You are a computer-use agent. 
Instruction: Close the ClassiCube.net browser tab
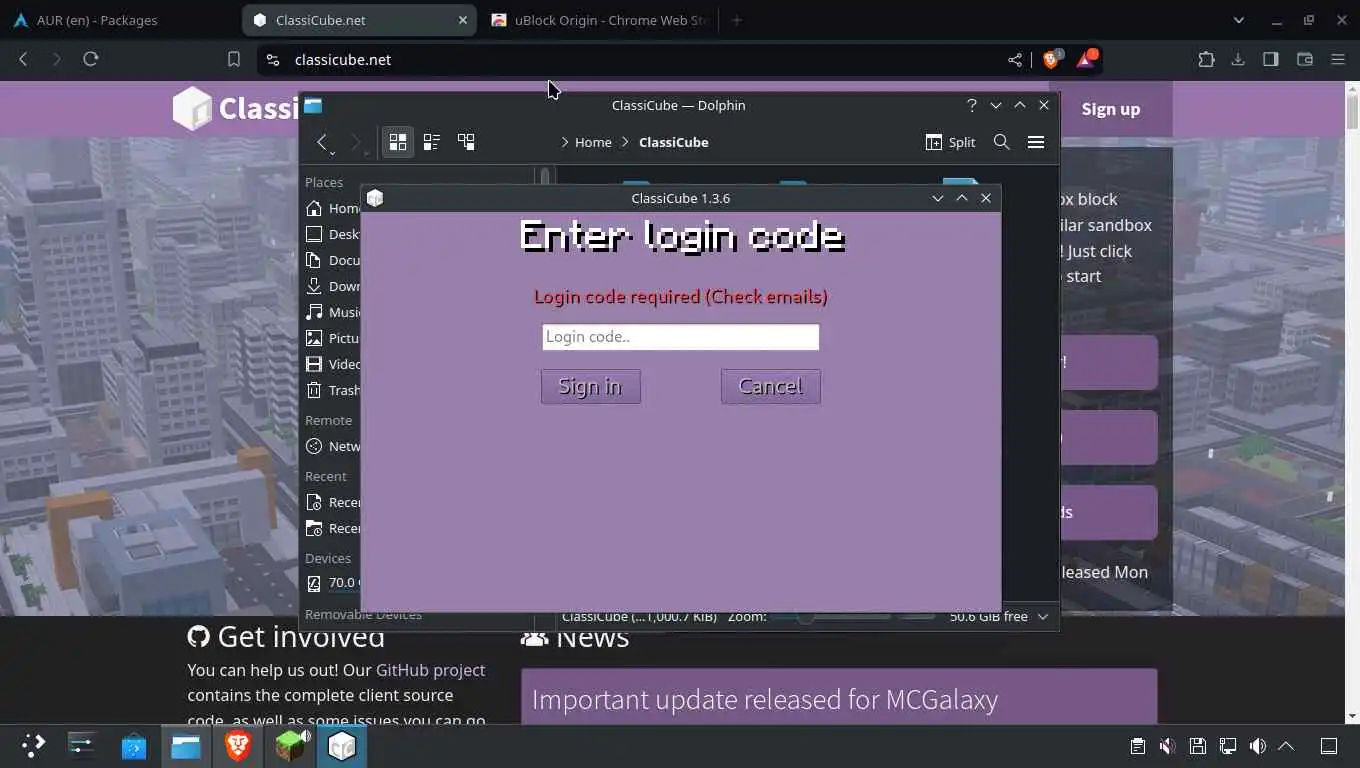point(463,20)
